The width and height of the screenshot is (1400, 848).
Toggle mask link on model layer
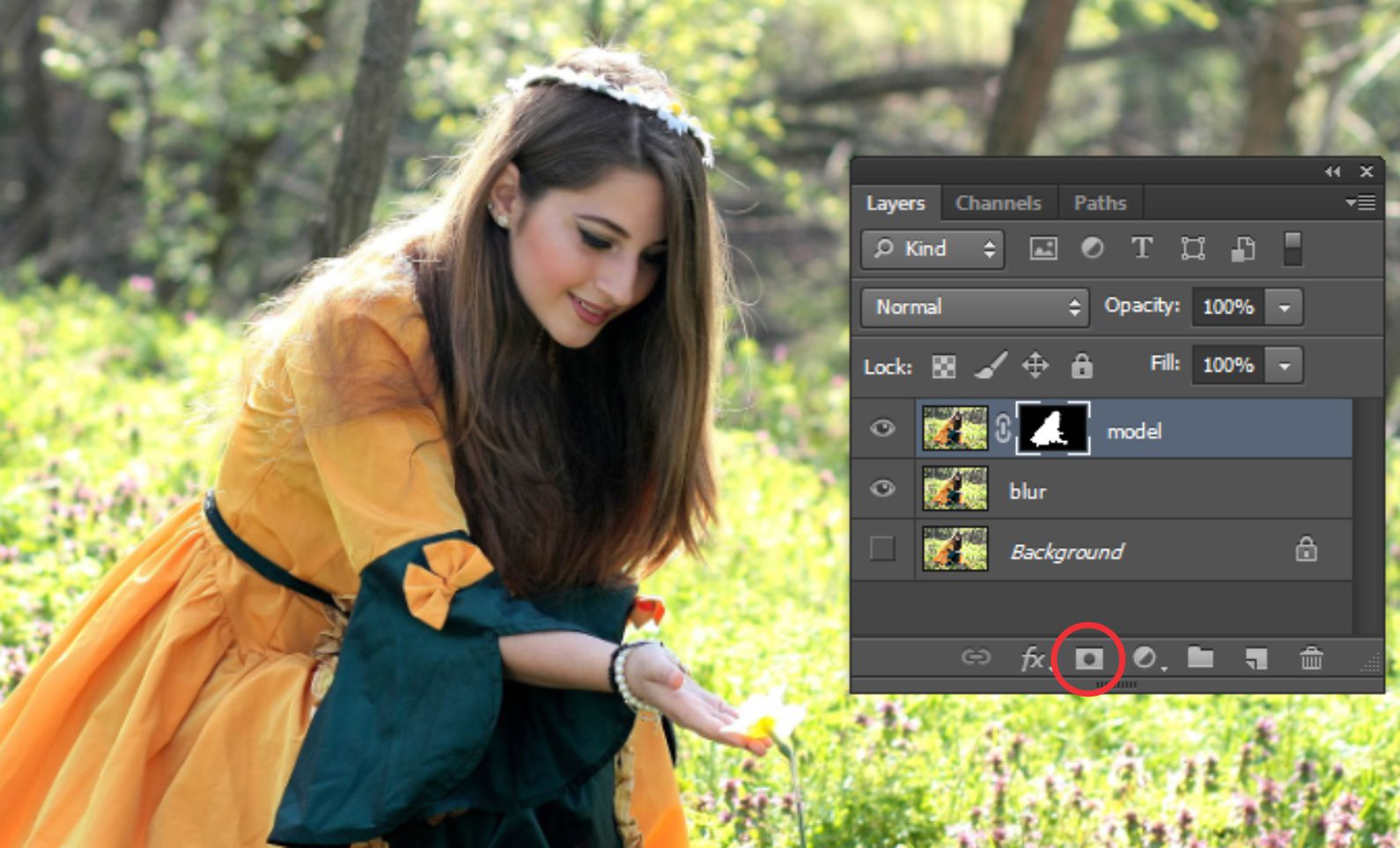pyautogui.click(x=1002, y=429)
